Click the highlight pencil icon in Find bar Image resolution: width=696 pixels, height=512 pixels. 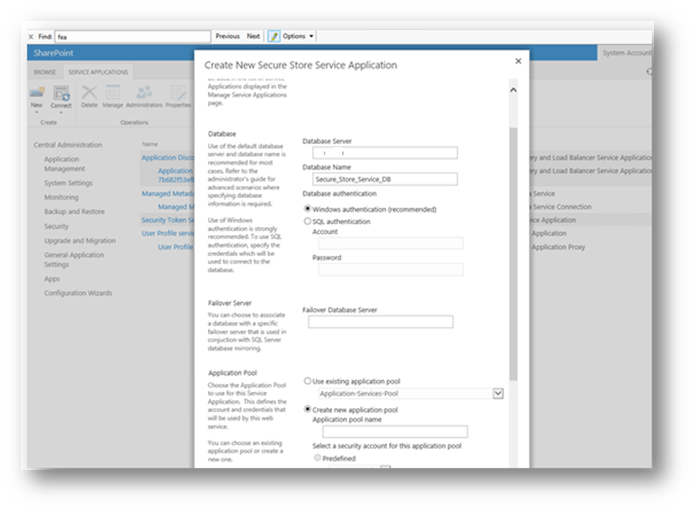(x=273, y=36)
